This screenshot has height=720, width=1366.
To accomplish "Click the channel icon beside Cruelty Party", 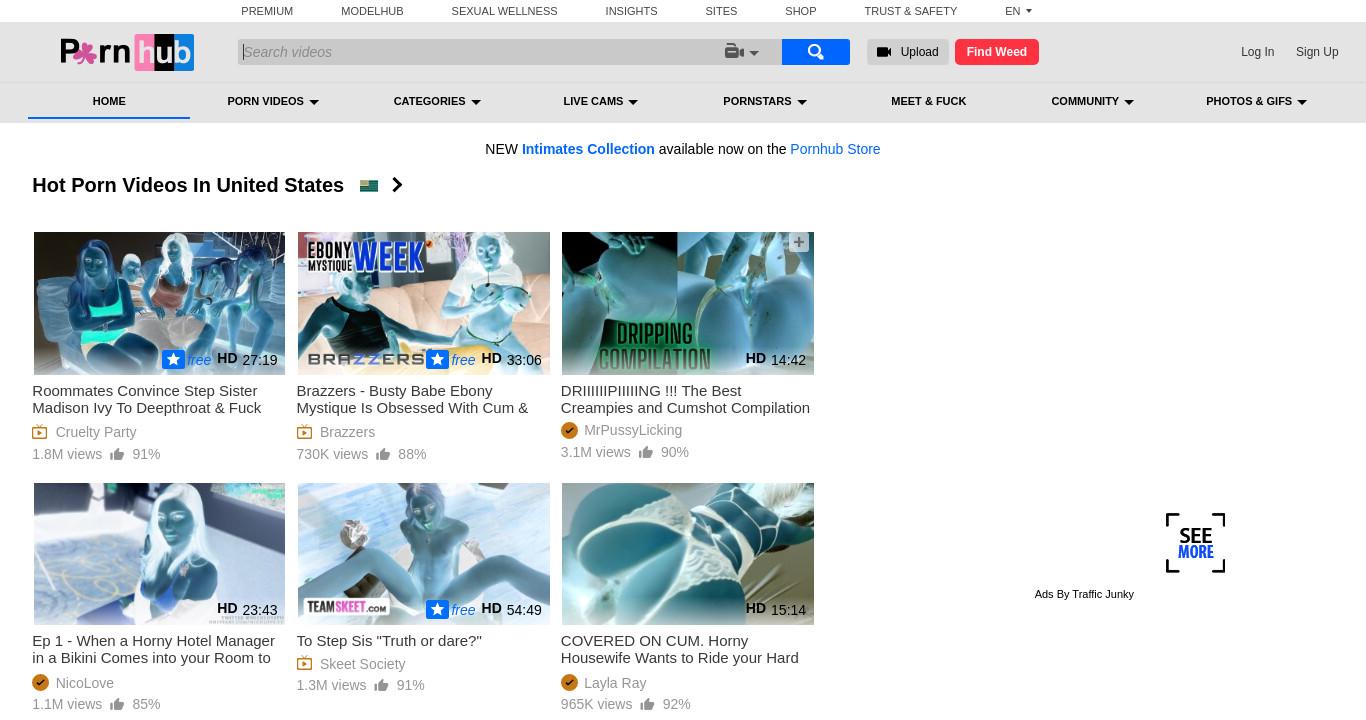I will click(40, 432).
